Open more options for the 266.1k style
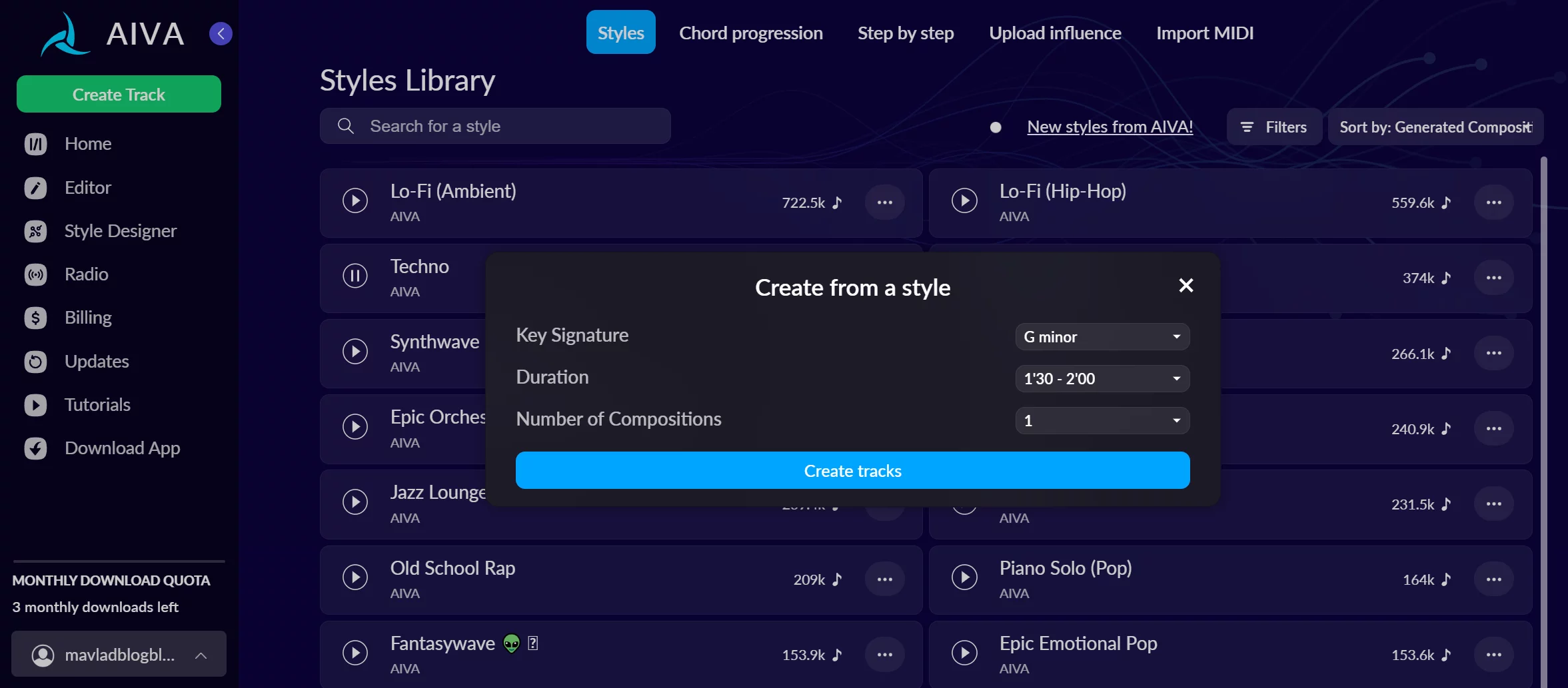The height and width of the screenshot is (688, 1568). pyautogui.click(x=1494, y=353)
